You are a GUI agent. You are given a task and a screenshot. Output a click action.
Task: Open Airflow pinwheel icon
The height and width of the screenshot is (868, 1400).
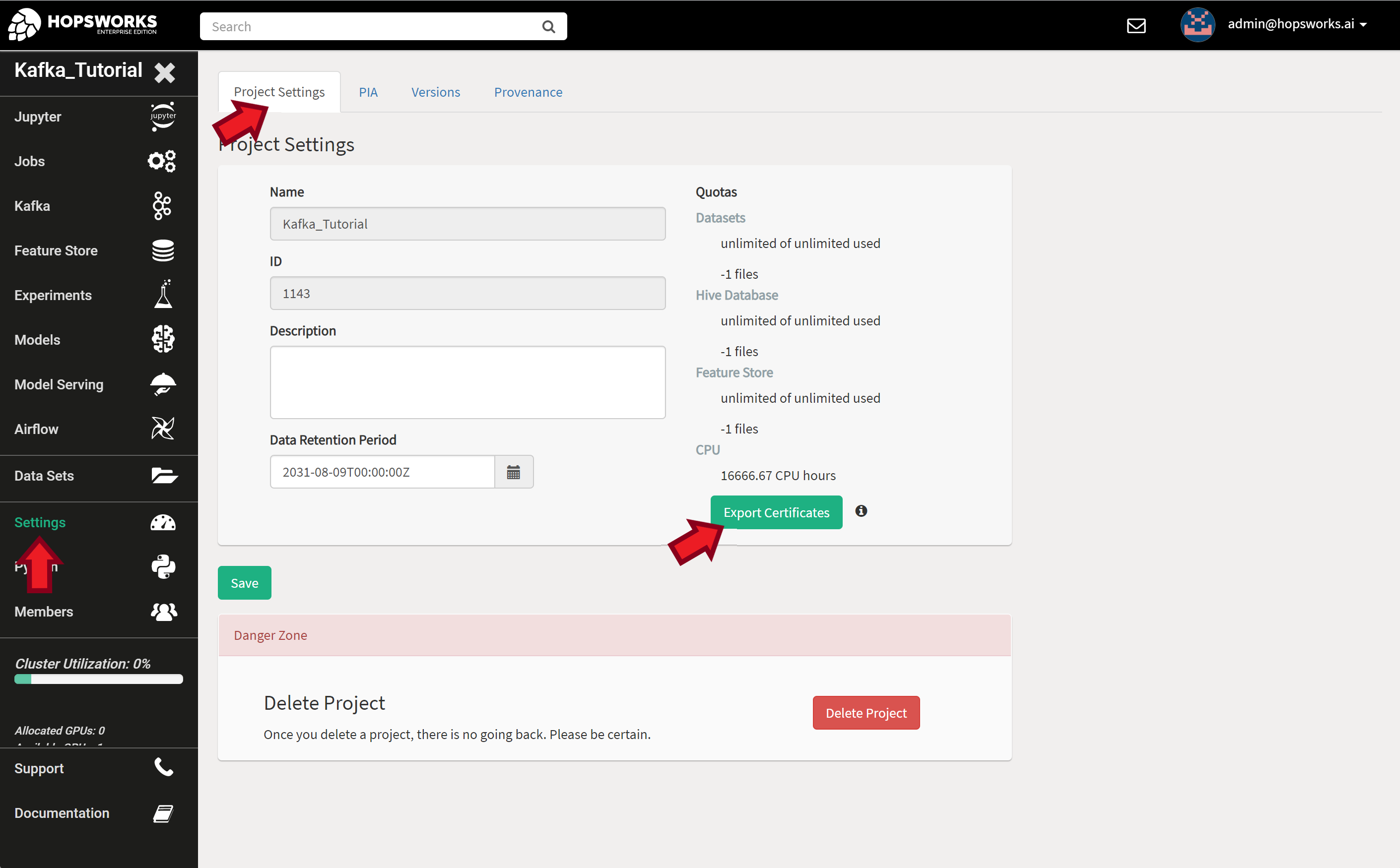click(x=162, y=428)
